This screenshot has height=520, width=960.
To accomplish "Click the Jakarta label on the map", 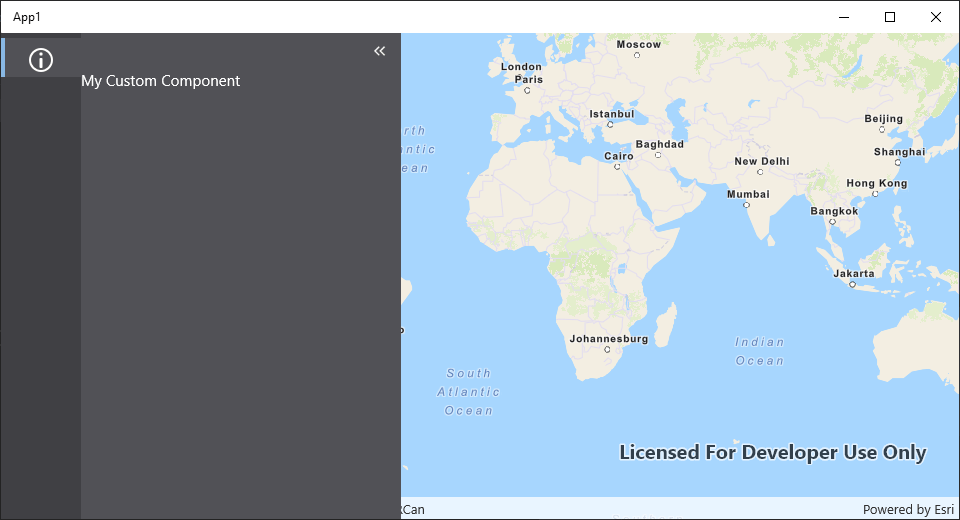I will tap(853, 274).
